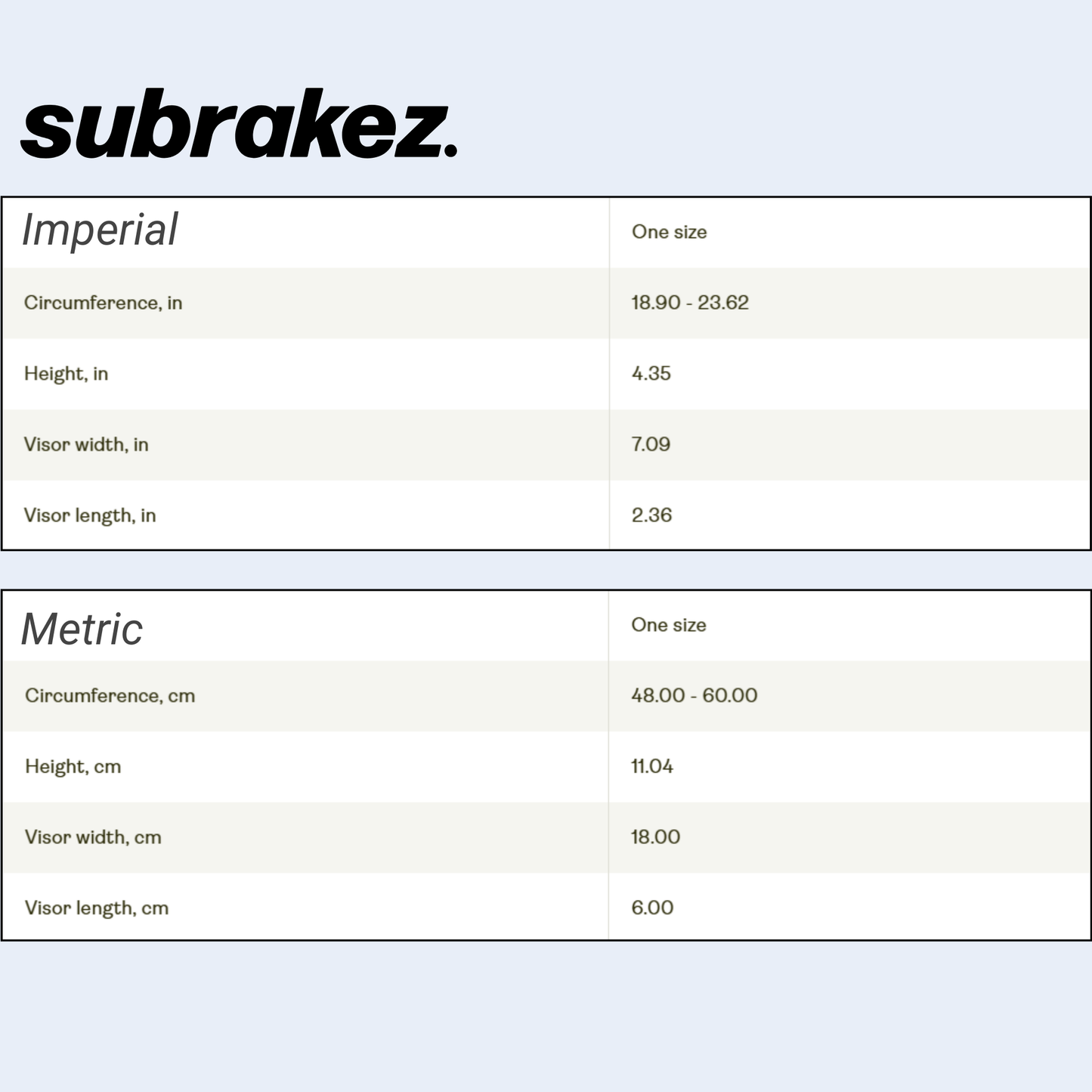Click the Circumference, cm row label
The width and height of the screenshot is (1092, 1092).
110,696
